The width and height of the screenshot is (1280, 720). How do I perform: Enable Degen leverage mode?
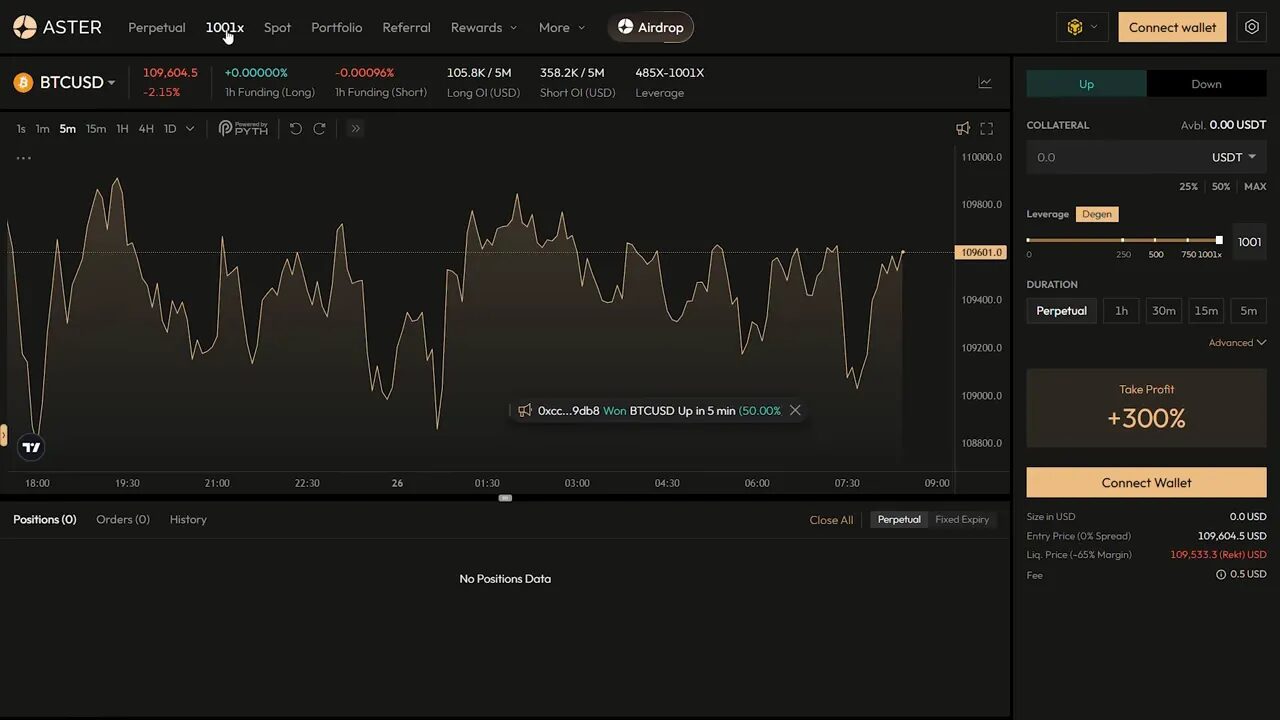[x=1097, y=213]
